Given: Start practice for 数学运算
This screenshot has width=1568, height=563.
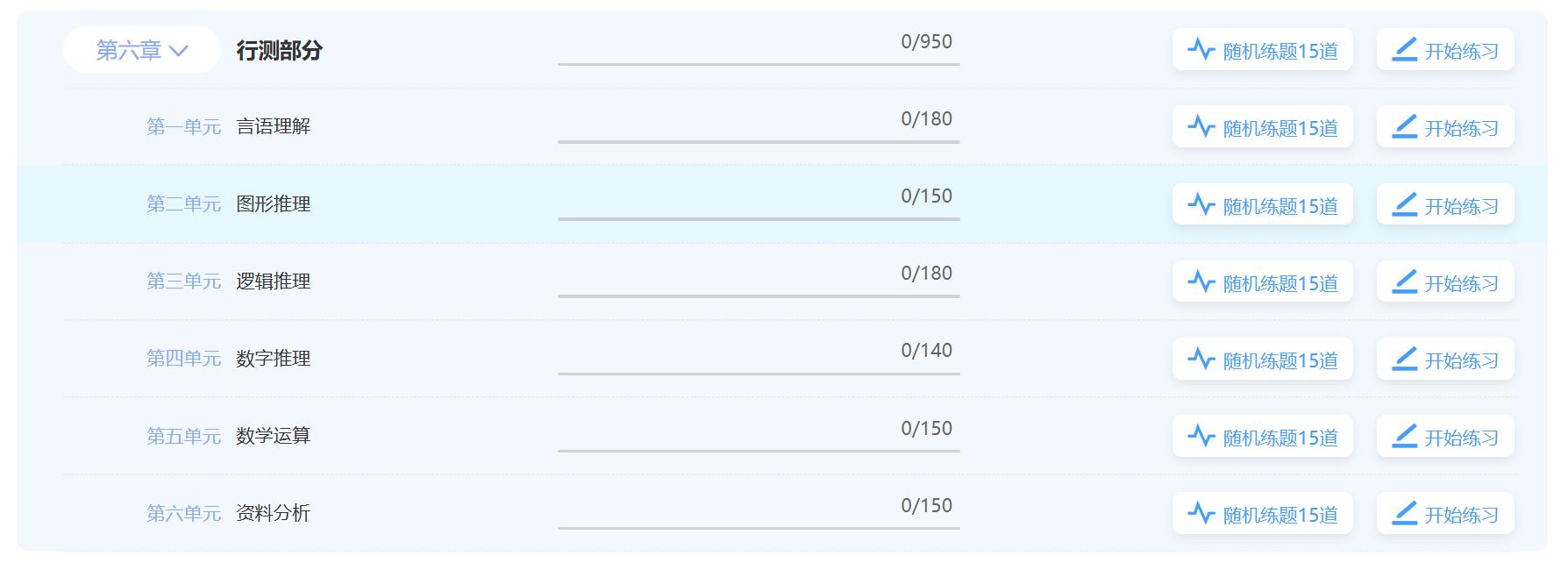Looking at the screenshot, I should [x=1445, y=436].
